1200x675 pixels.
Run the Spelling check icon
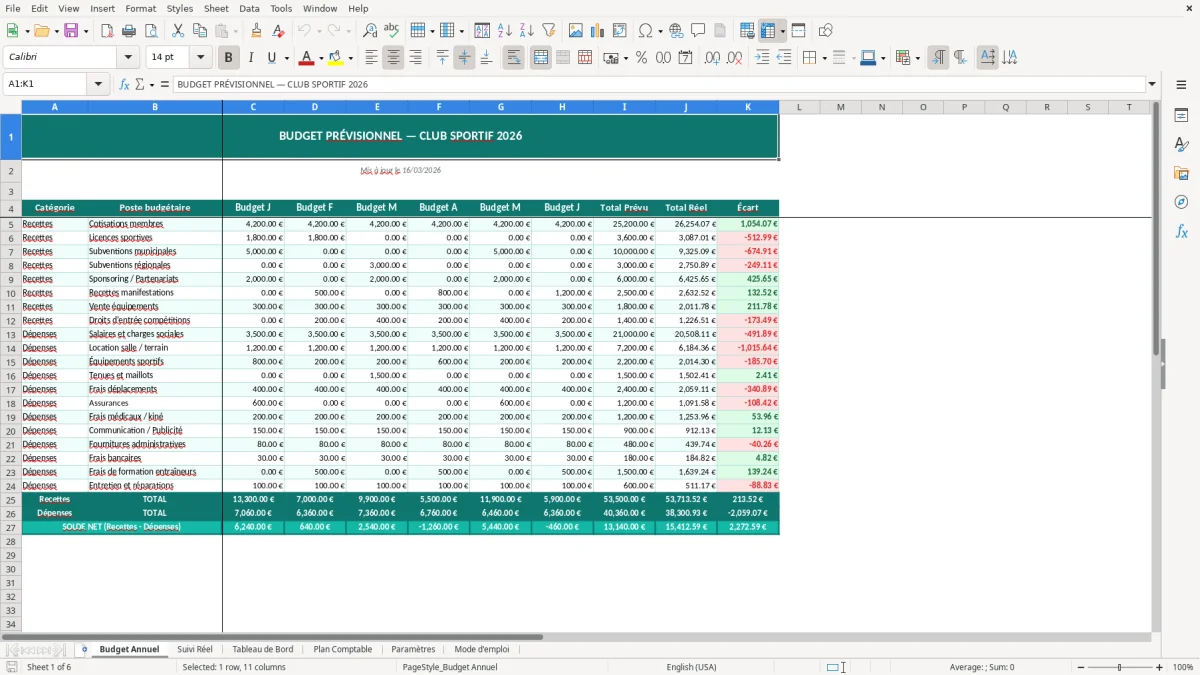point(392,31)
